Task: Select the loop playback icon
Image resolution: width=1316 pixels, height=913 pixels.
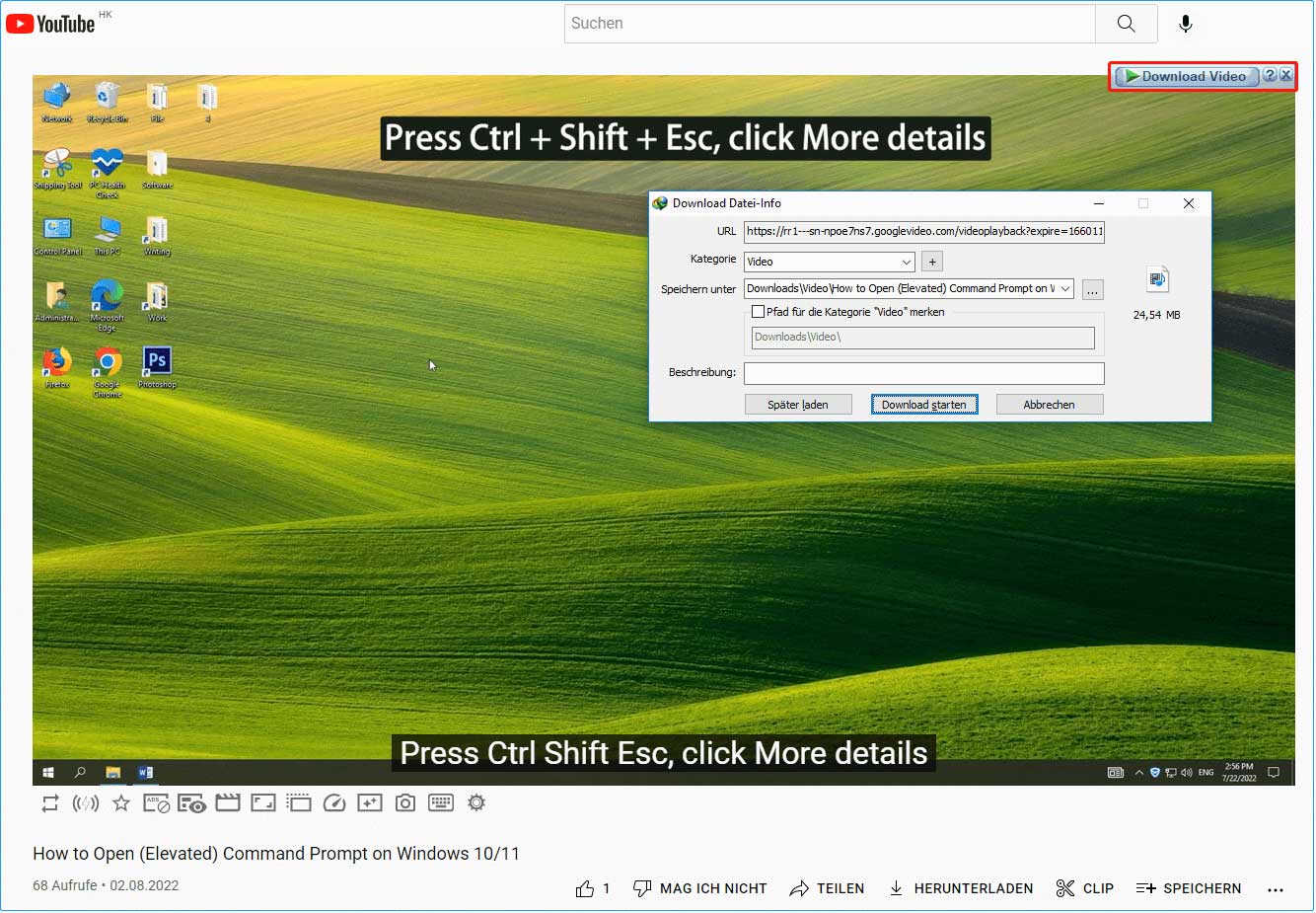Action: coord(50,802)
